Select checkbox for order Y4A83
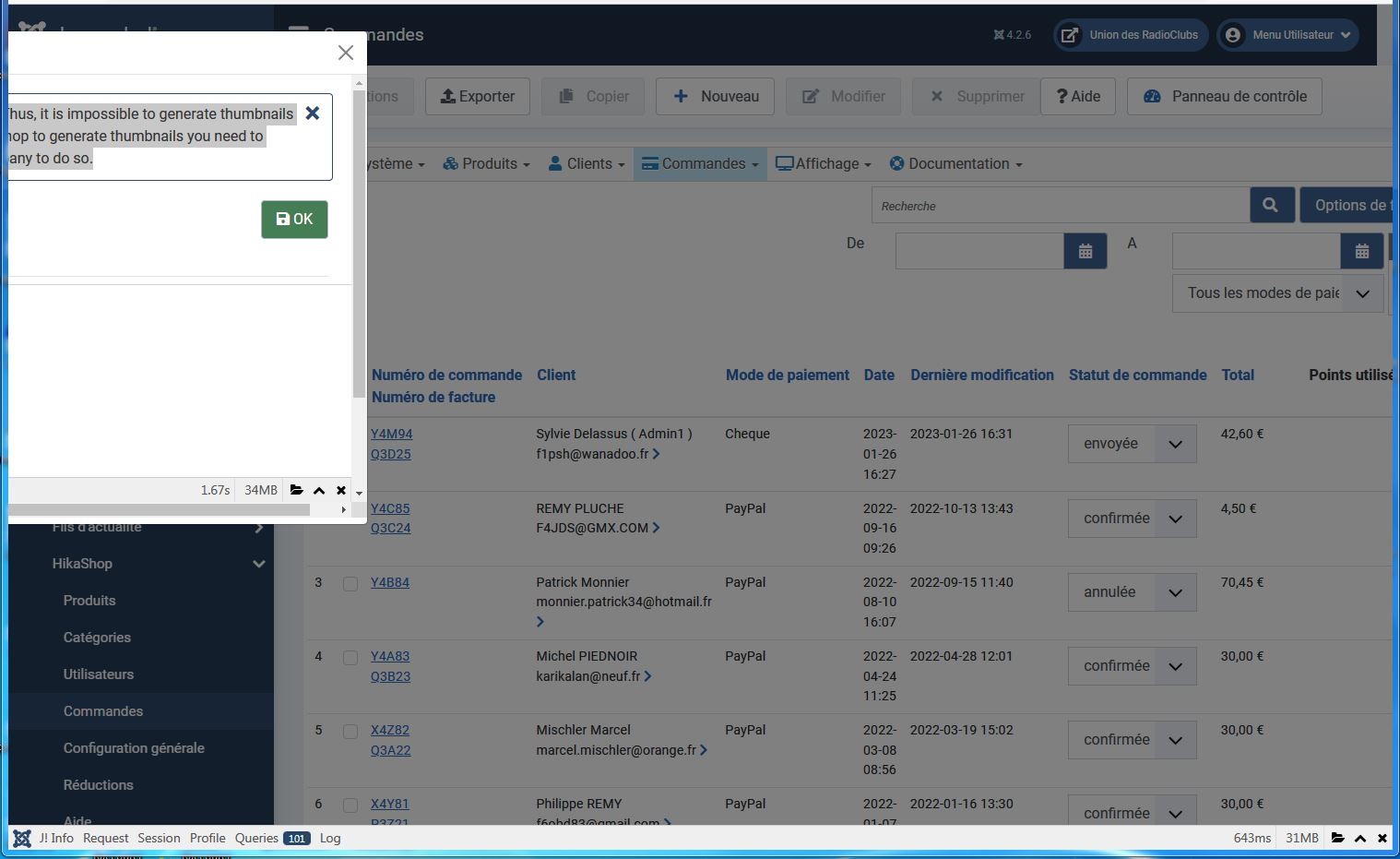 pos(350,658)
